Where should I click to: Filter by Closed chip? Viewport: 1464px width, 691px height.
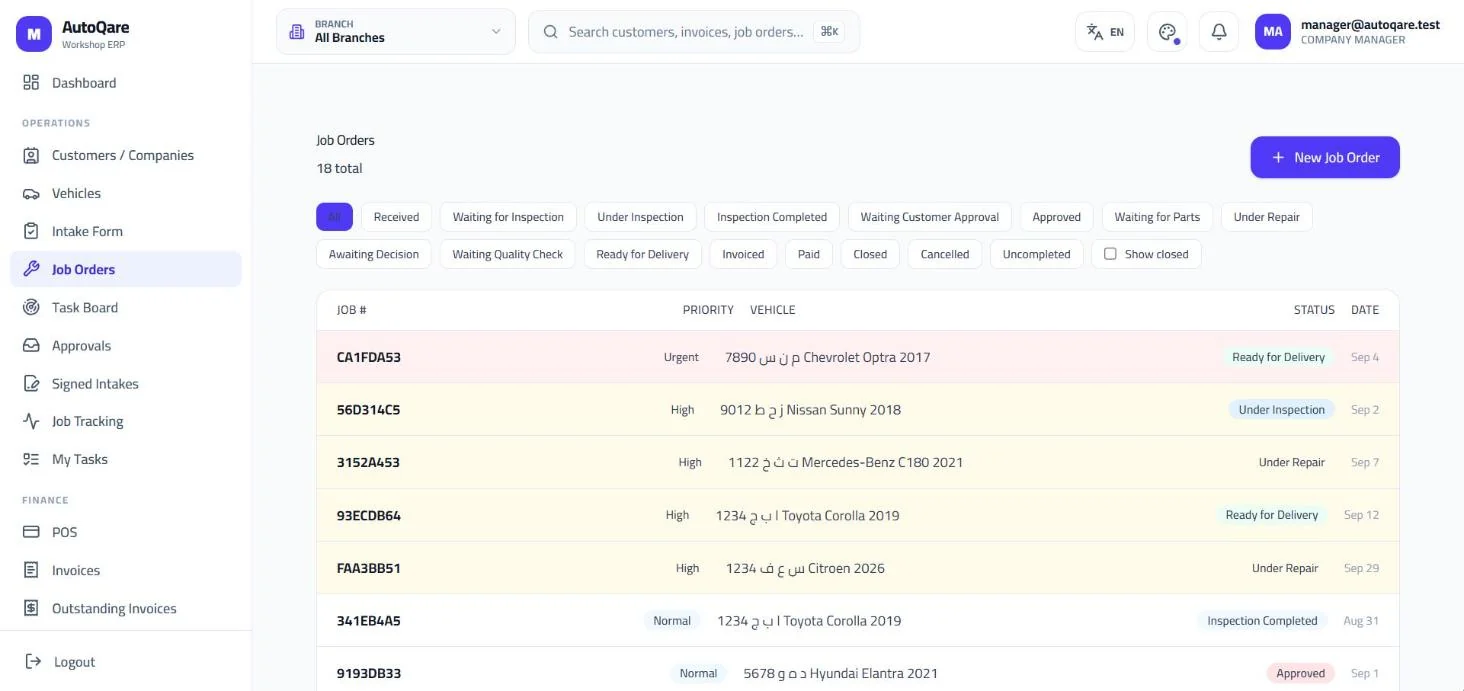(870, 254)
